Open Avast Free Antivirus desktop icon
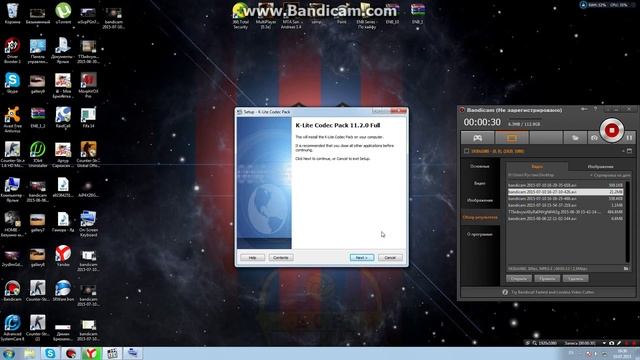Viewport: 640px width, 360px height. click(x=12, y=119)
